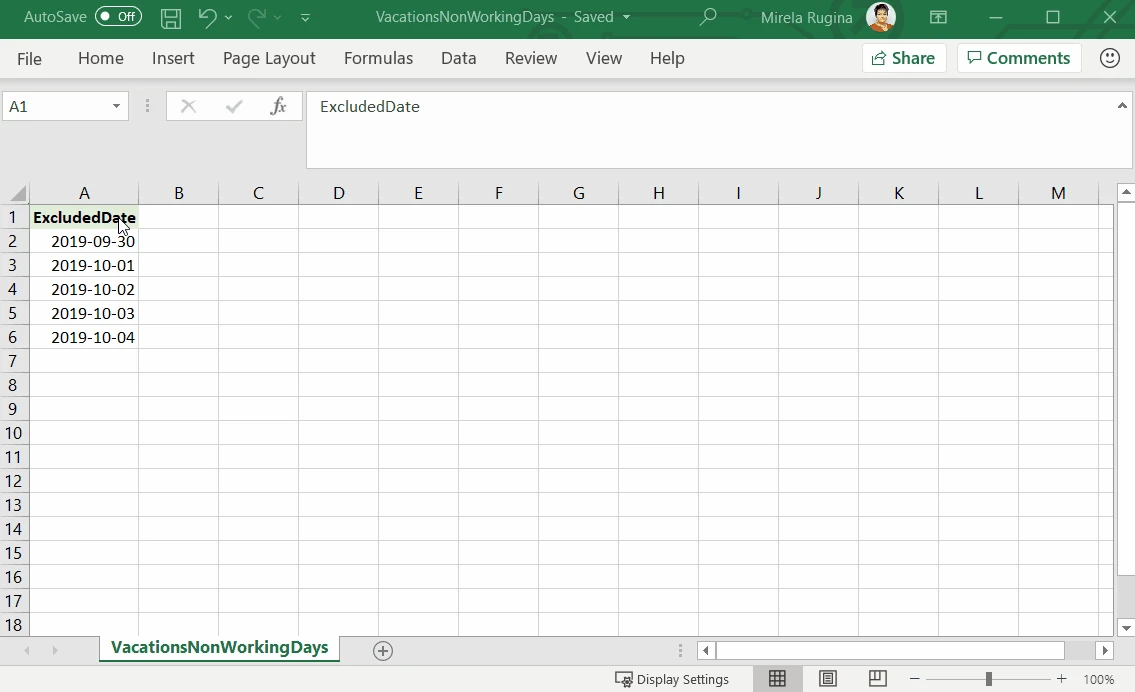Open the Formulas ribbon tab

click(378, 58)
